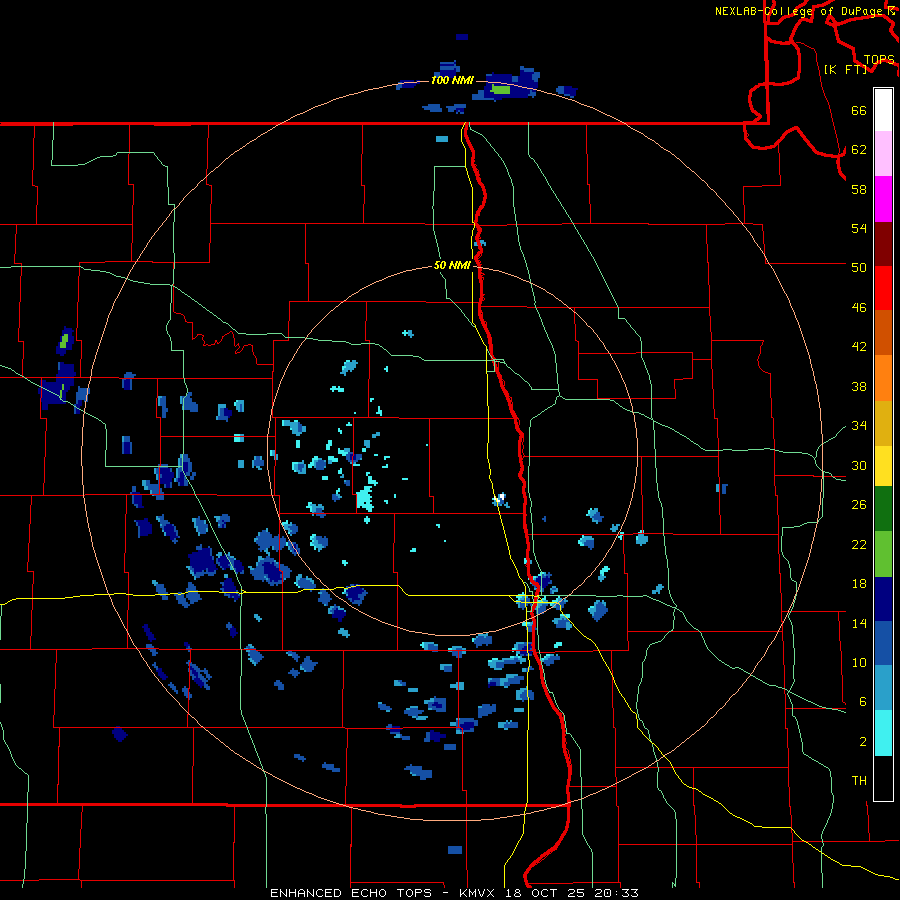The height and width of the screenshot is (900, 900).
Task: Click the "66" legend value
Action: pyautogui.click(x=859, y=110)
